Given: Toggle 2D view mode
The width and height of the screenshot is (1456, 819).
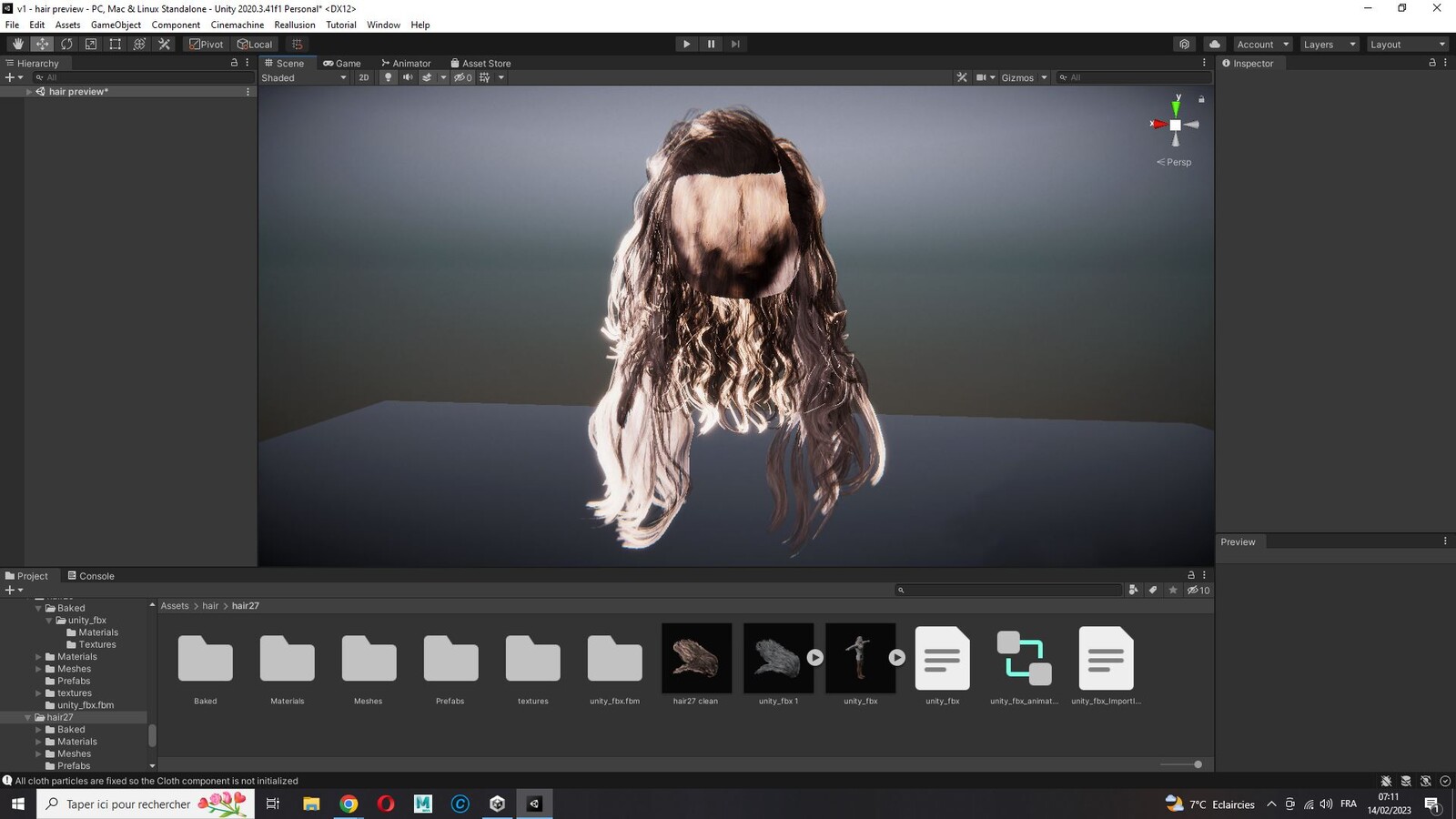Looking at the screenshot, I should [x=364, y=77].
